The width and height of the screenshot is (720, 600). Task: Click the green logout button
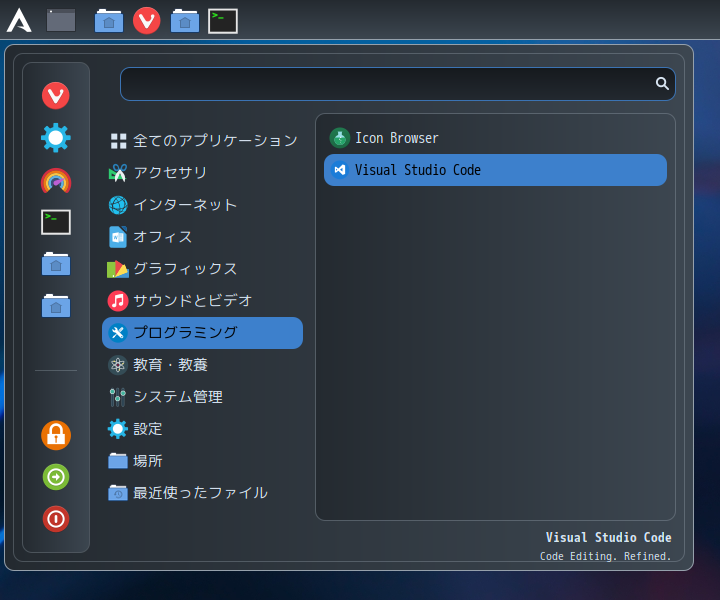point(56,477)
